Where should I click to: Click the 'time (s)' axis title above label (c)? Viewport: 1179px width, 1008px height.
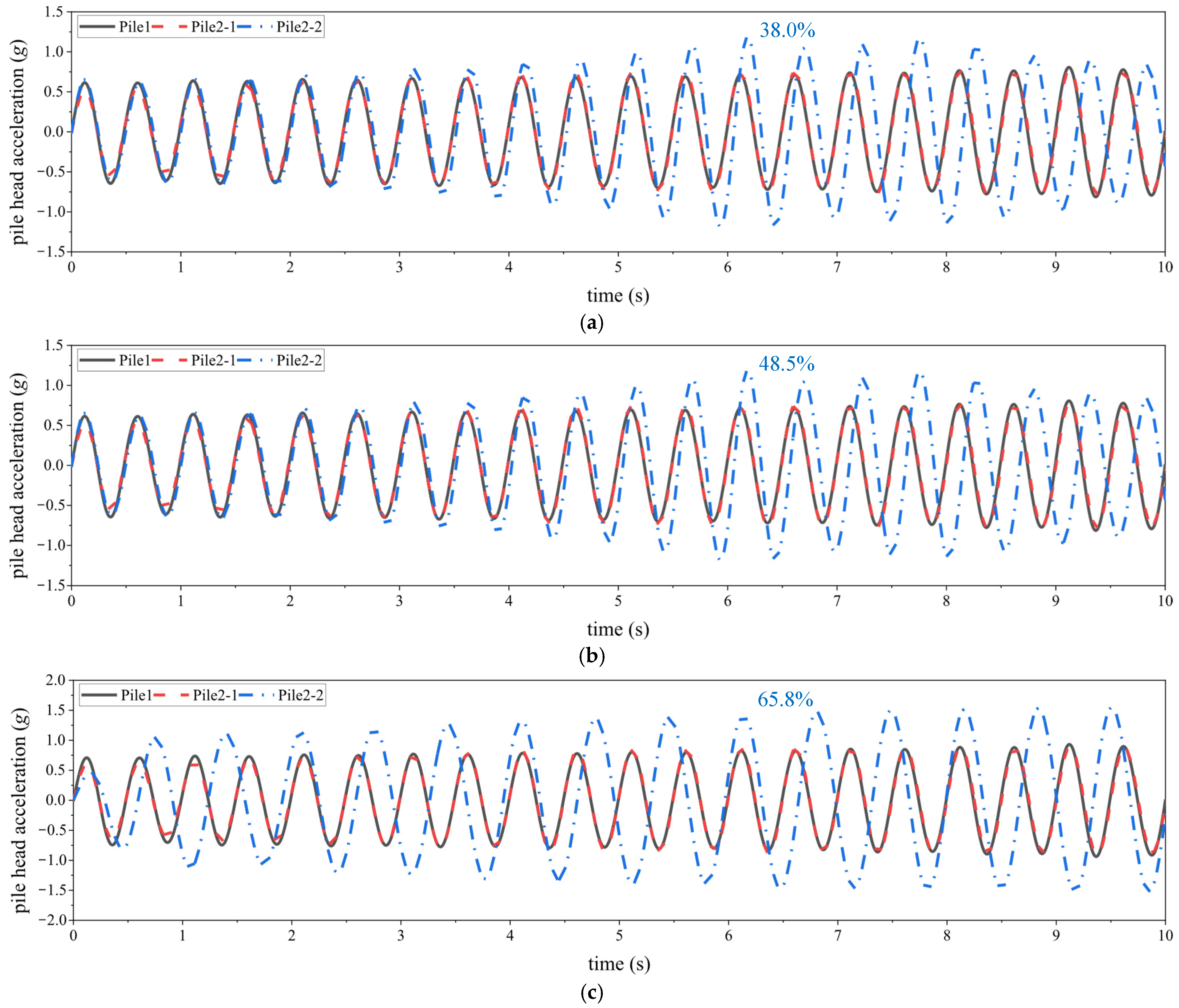click(619, 964)
